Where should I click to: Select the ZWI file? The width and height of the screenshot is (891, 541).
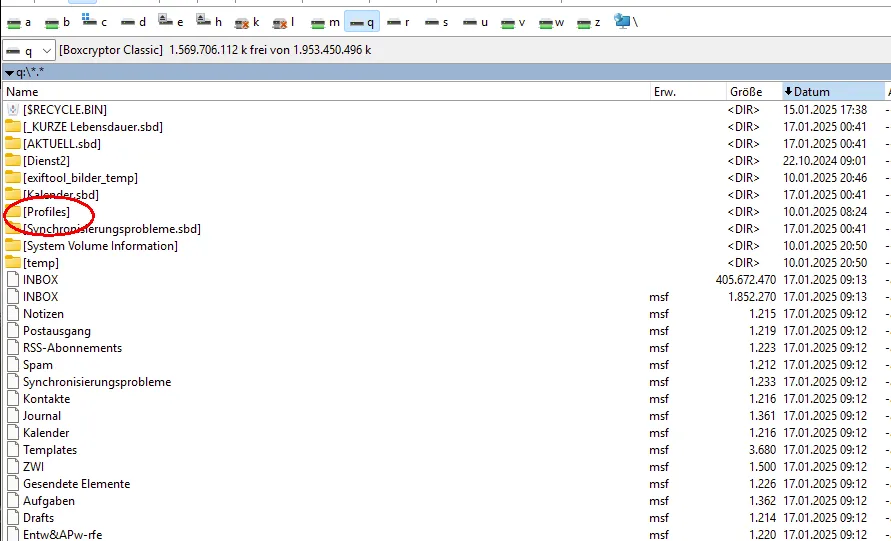point(34,467)
